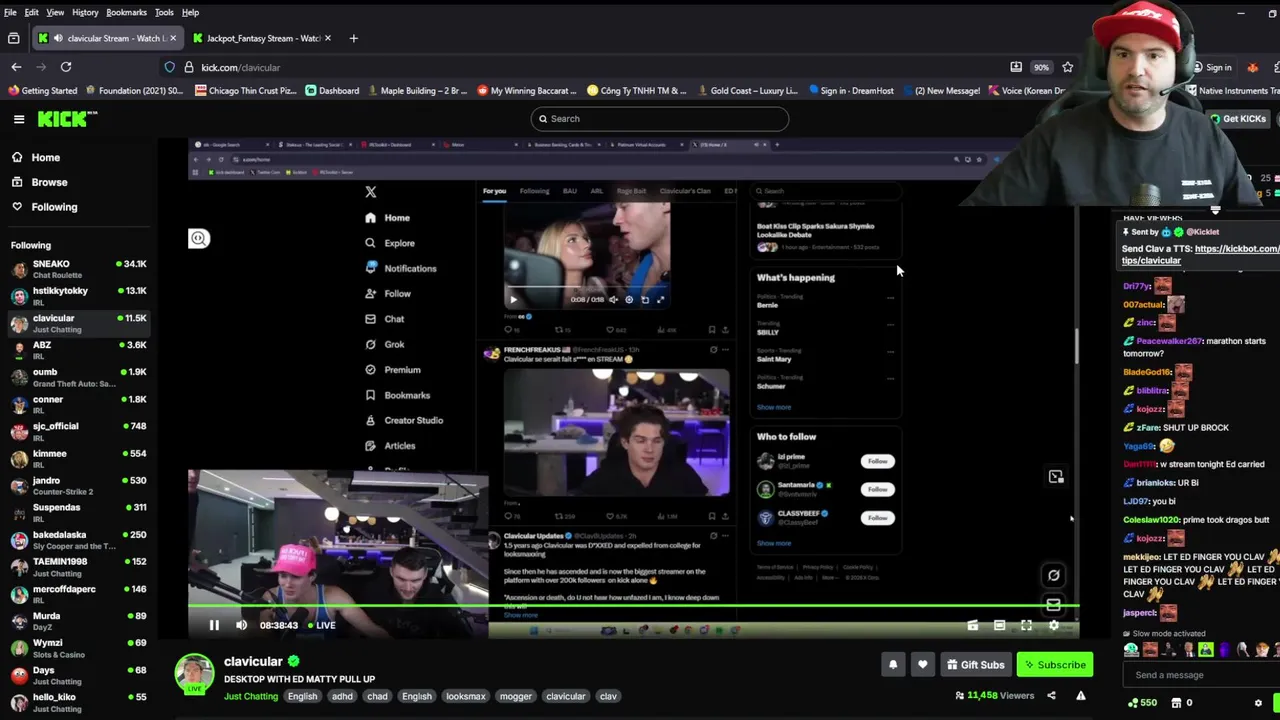Open SNEAKO channel in sidebar

[x=78, y=270]
